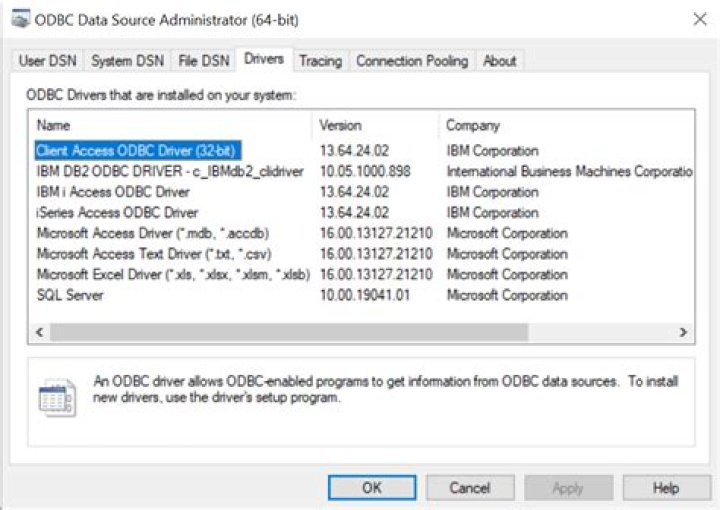
Task: Click IBM Corporation for iSeries Access row
Action: pos(492,213)
